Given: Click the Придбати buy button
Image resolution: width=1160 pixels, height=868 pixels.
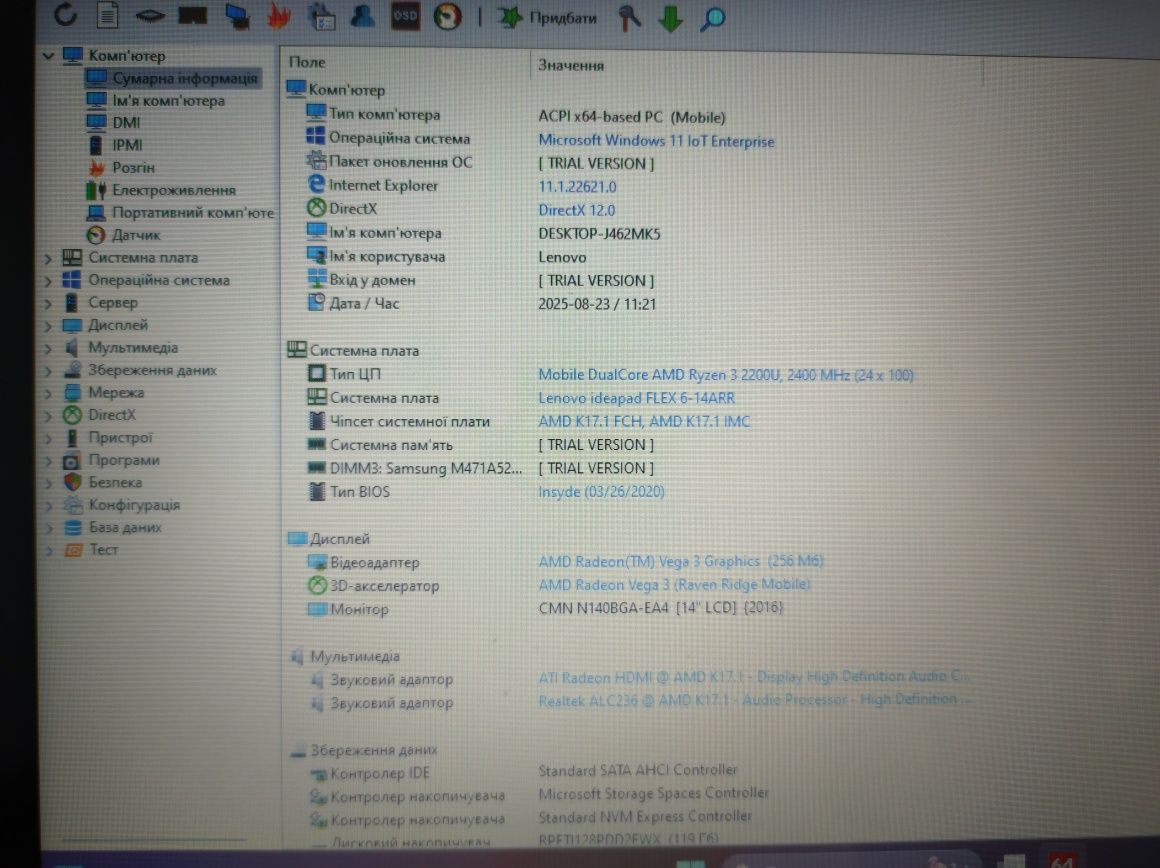Looking at the screenshot, I should pyautogui.click(x=547, y=18).
